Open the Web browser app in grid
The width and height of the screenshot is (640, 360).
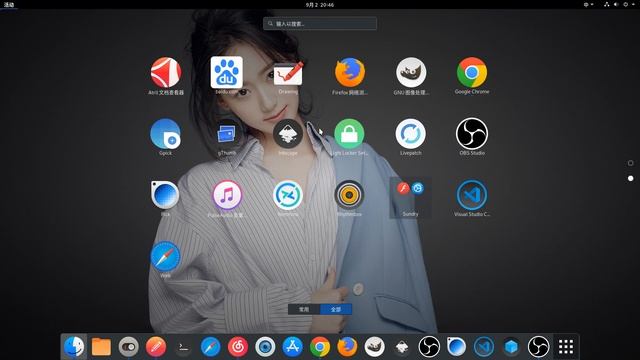(165, 256)
